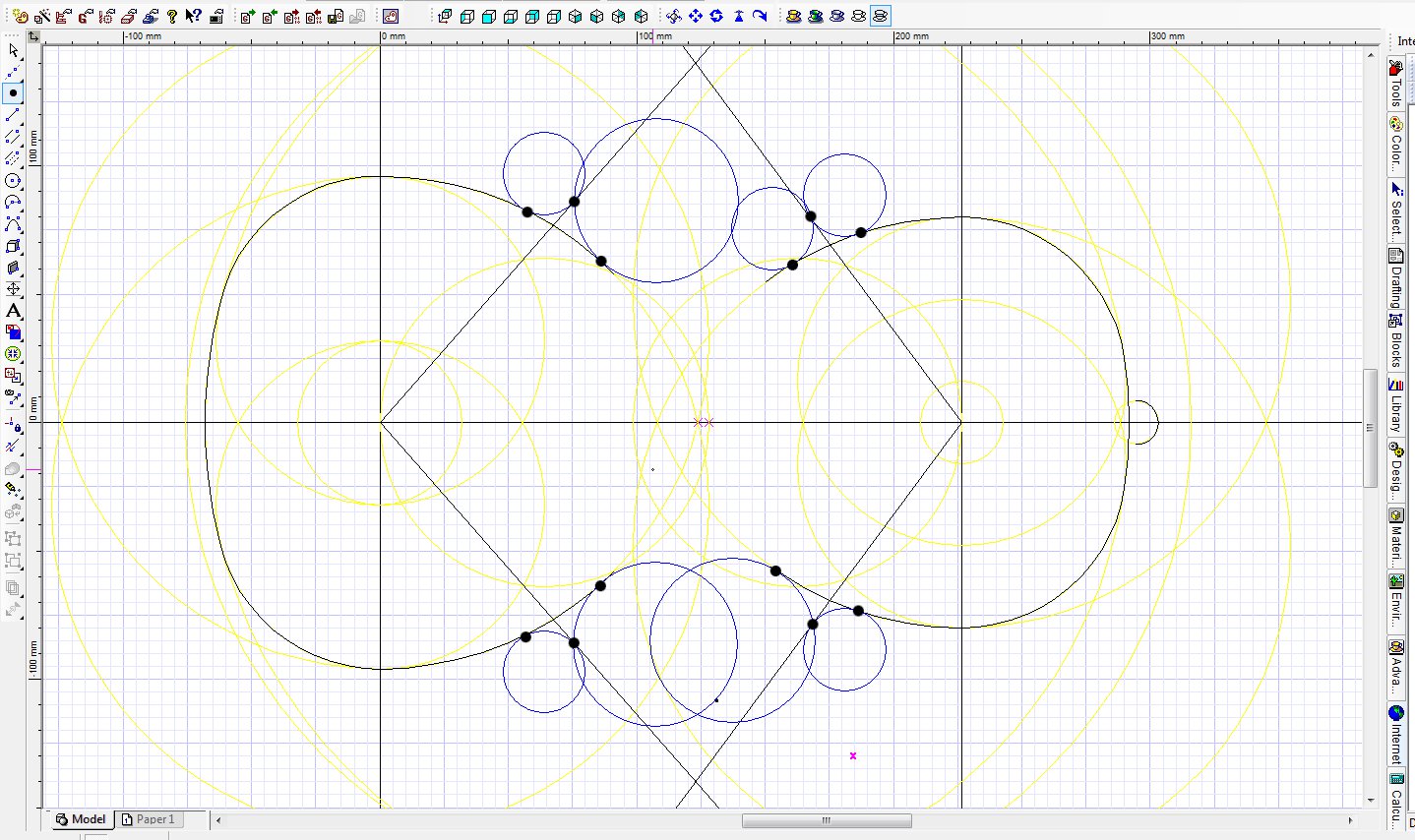Switch to the Model tab
The width and height of the screenshot is (1415, 840).
[x=80, y=819]
